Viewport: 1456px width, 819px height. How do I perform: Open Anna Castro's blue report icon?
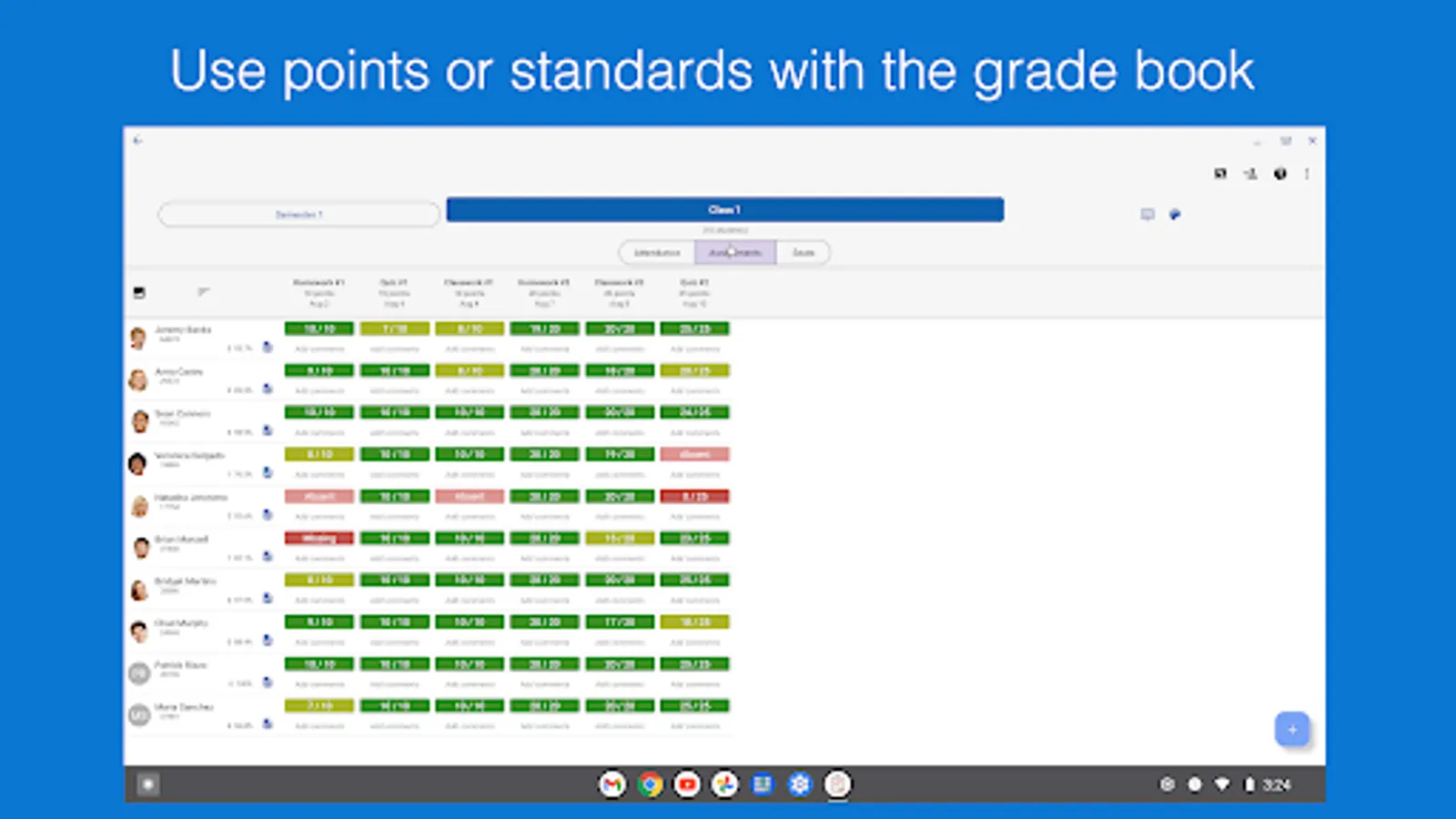(x=268, y=389)
